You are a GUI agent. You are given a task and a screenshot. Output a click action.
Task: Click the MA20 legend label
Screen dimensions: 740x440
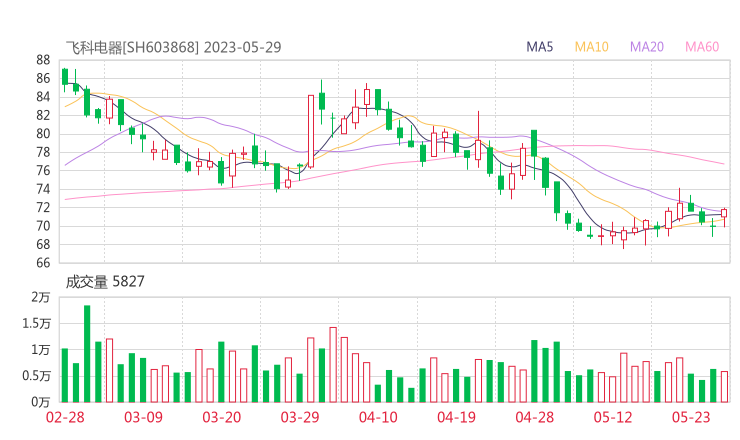point(647,47)
